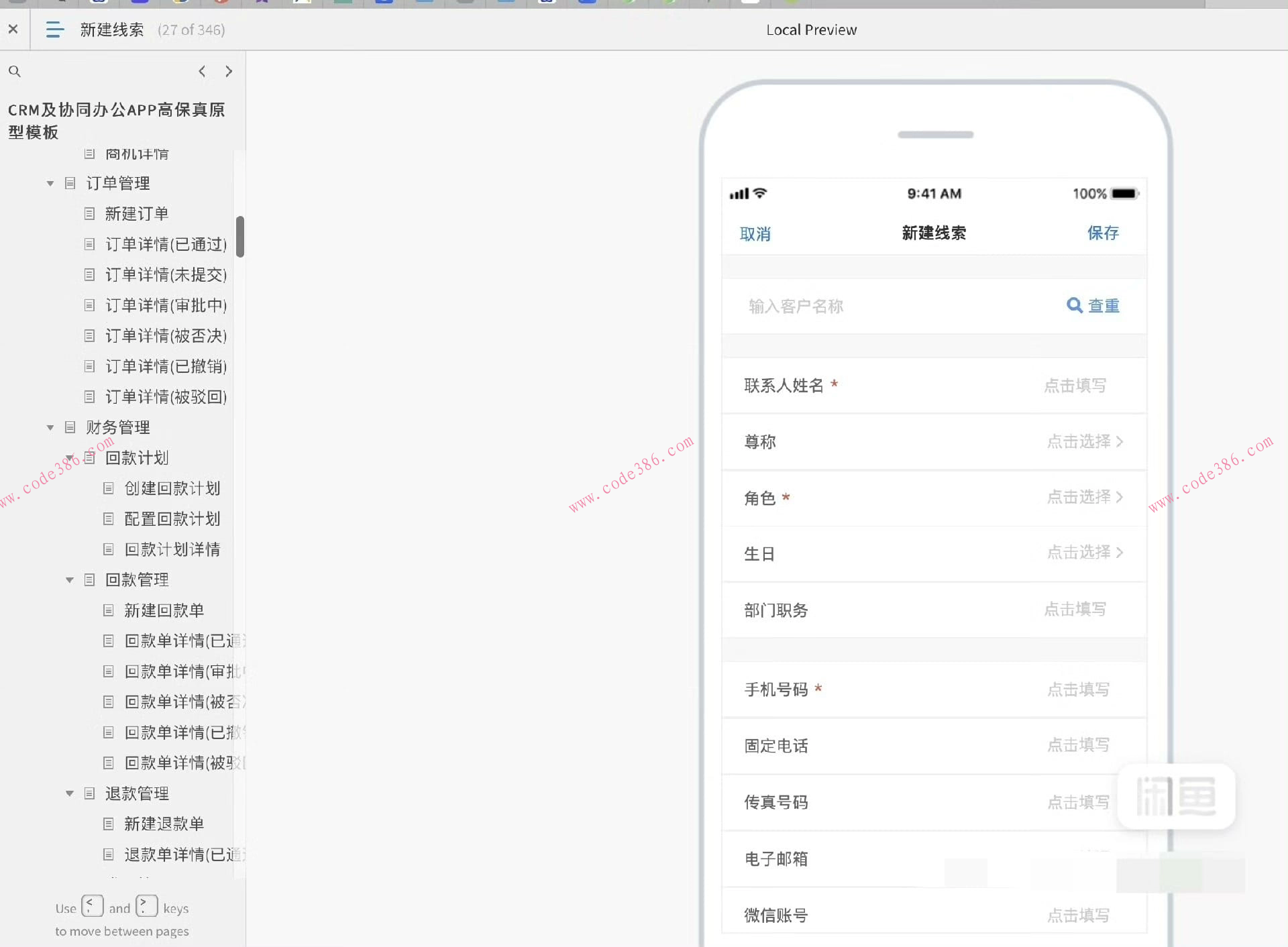Collapse the 回款管理 tree node
1288x947 pixels.
[70, 580]
